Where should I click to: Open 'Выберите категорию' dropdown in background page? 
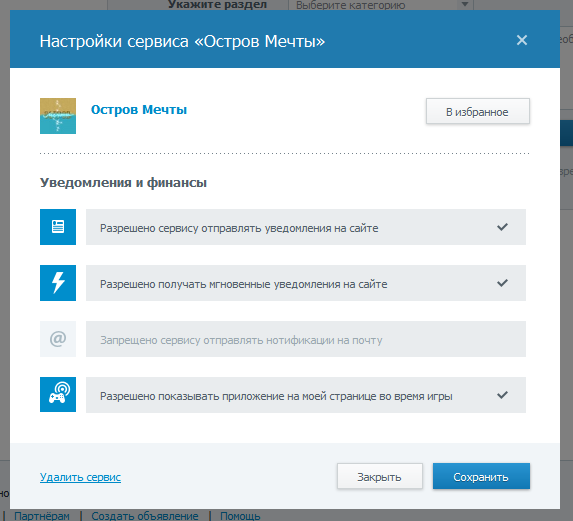click(x=380, y=5)
